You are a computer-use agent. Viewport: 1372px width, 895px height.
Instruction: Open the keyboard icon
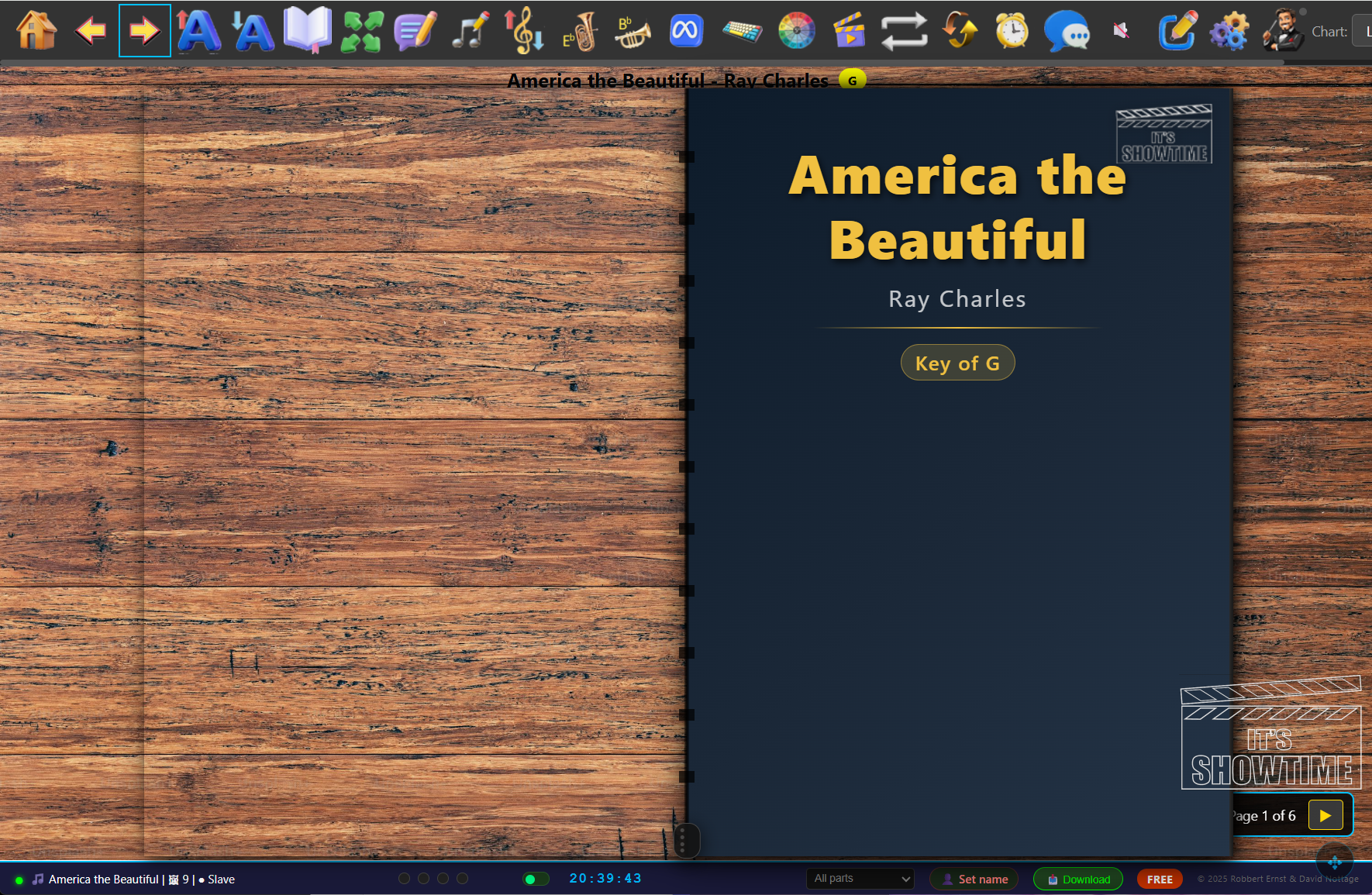click(742, 31)
